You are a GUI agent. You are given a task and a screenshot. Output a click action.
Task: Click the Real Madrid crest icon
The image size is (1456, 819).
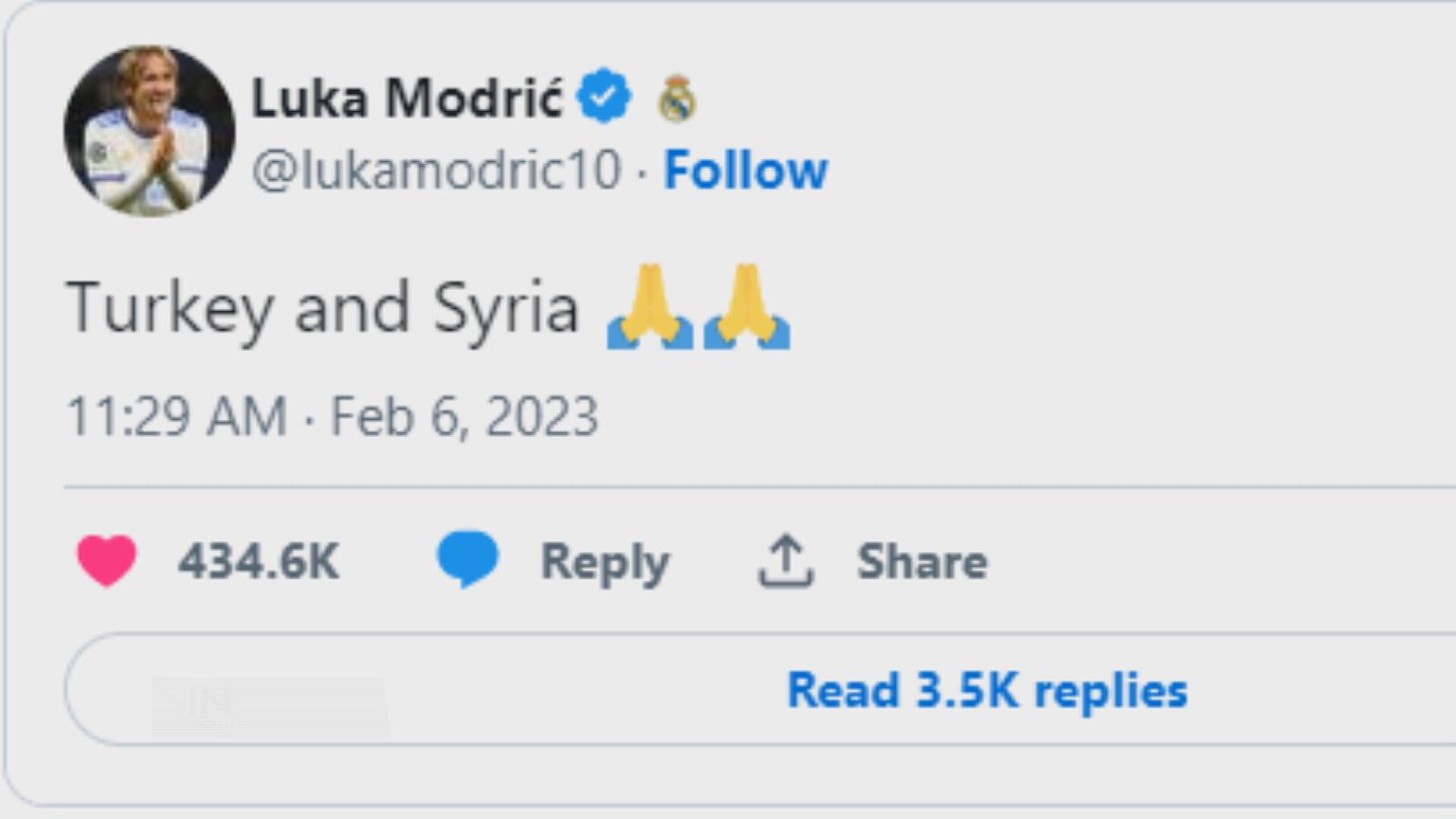[677, 99]
